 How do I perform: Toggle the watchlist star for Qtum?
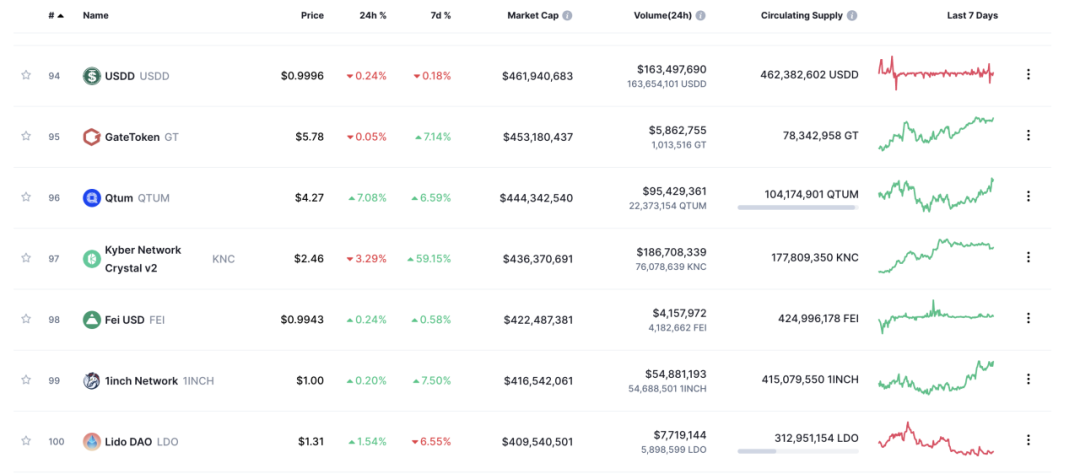coord(26,197)
